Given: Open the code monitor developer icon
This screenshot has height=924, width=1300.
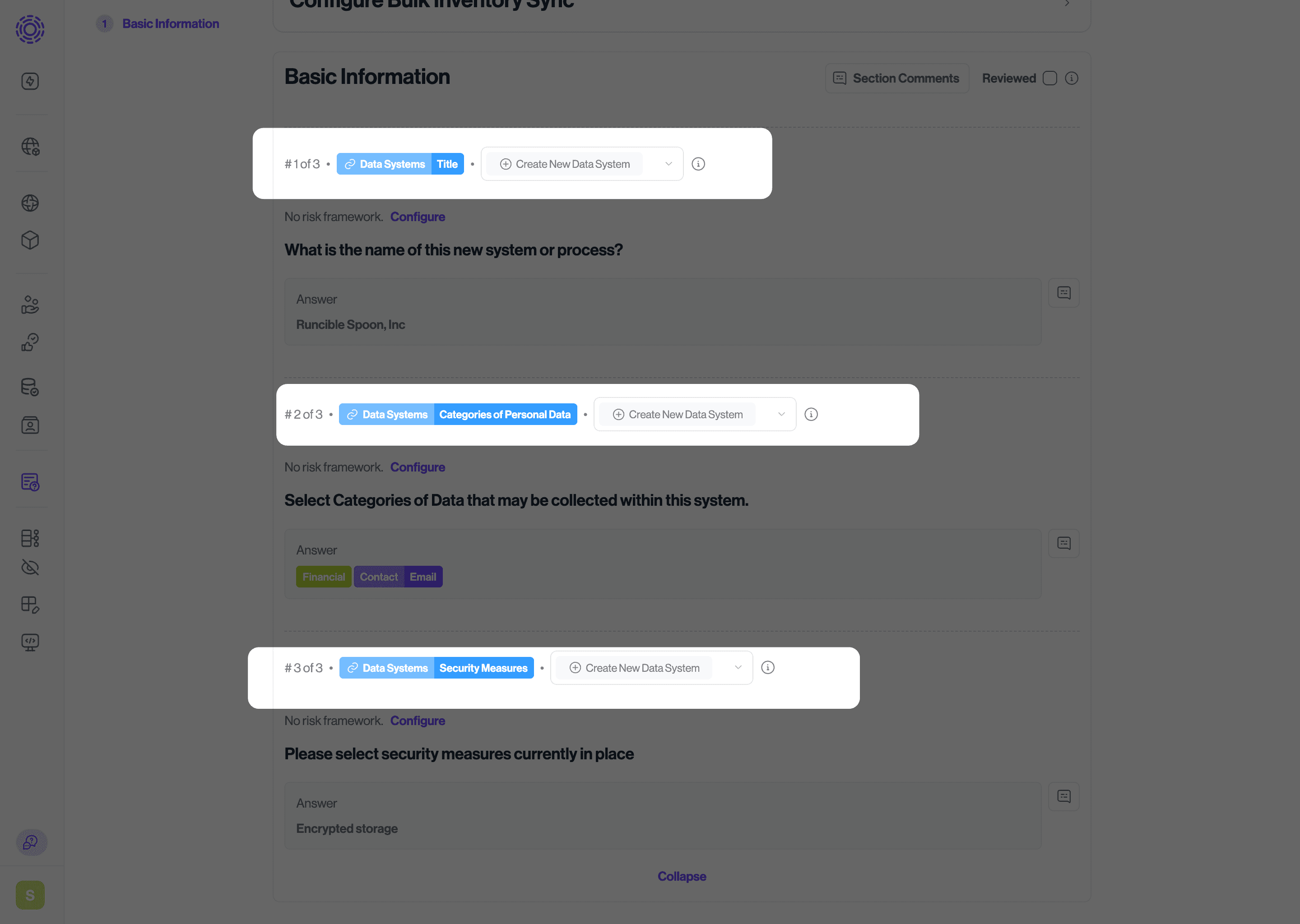Looking at the screenshot, I should click(30, 642).
